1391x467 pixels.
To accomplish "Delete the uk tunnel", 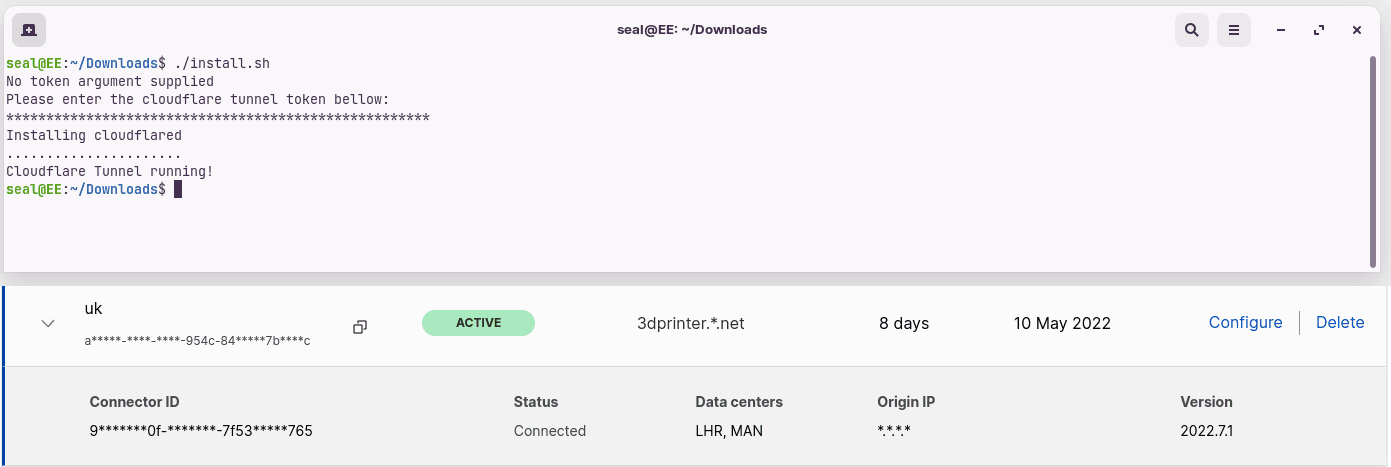I will pos(1339,322).
